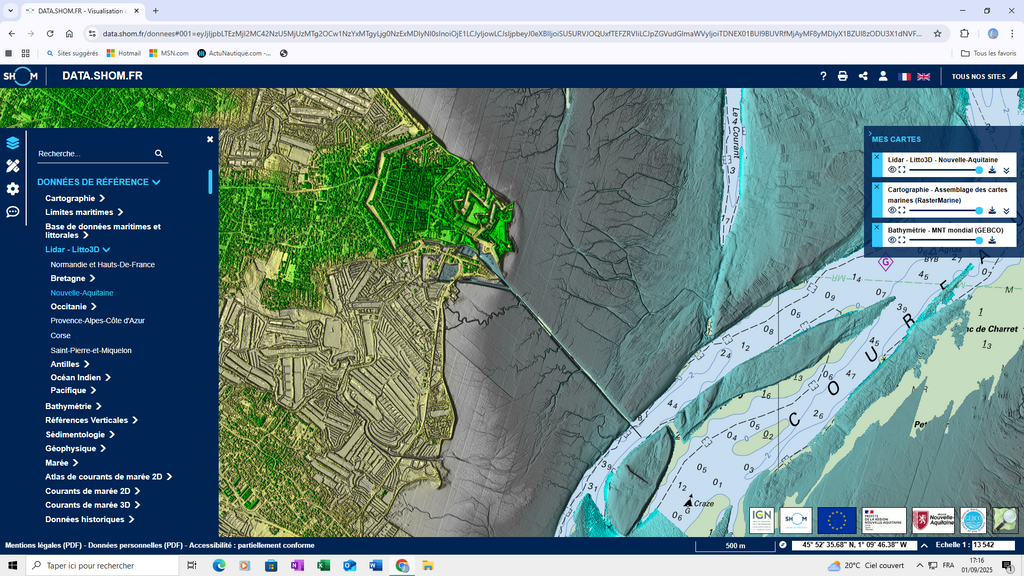Screen dimensions: 1024x576
Task: Adjust opacity slider of Cartographie RasterMarine layer
Action: (946, 210)
